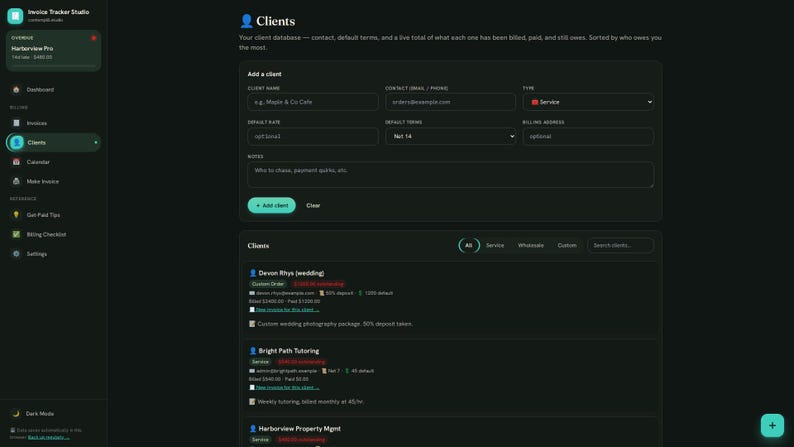Click the Dark Mode moon icon
Screen dimensions: 794x447
pyautogui.click(x=16, y=414)
